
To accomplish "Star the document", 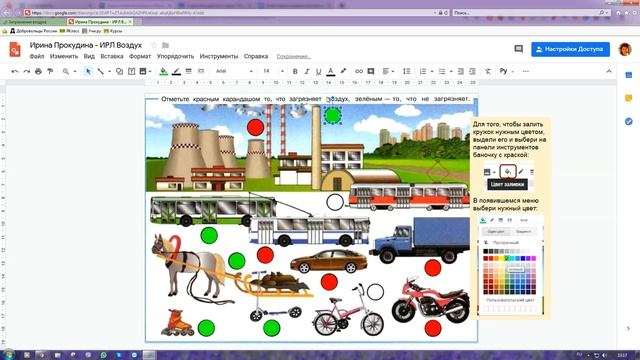I will 153,45.
